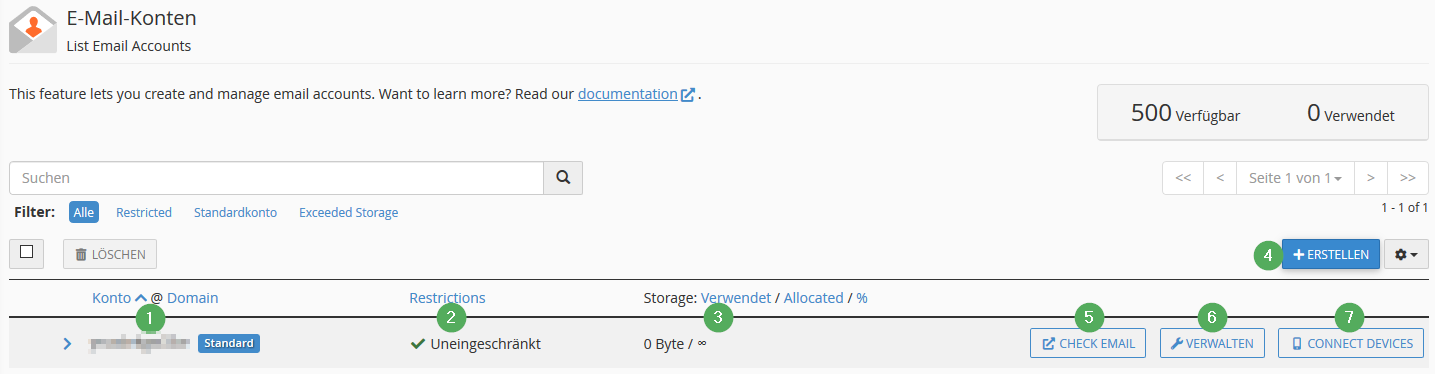Click the CONNECT DEVICES button

pyautogui.click(x=1351, y=344)
